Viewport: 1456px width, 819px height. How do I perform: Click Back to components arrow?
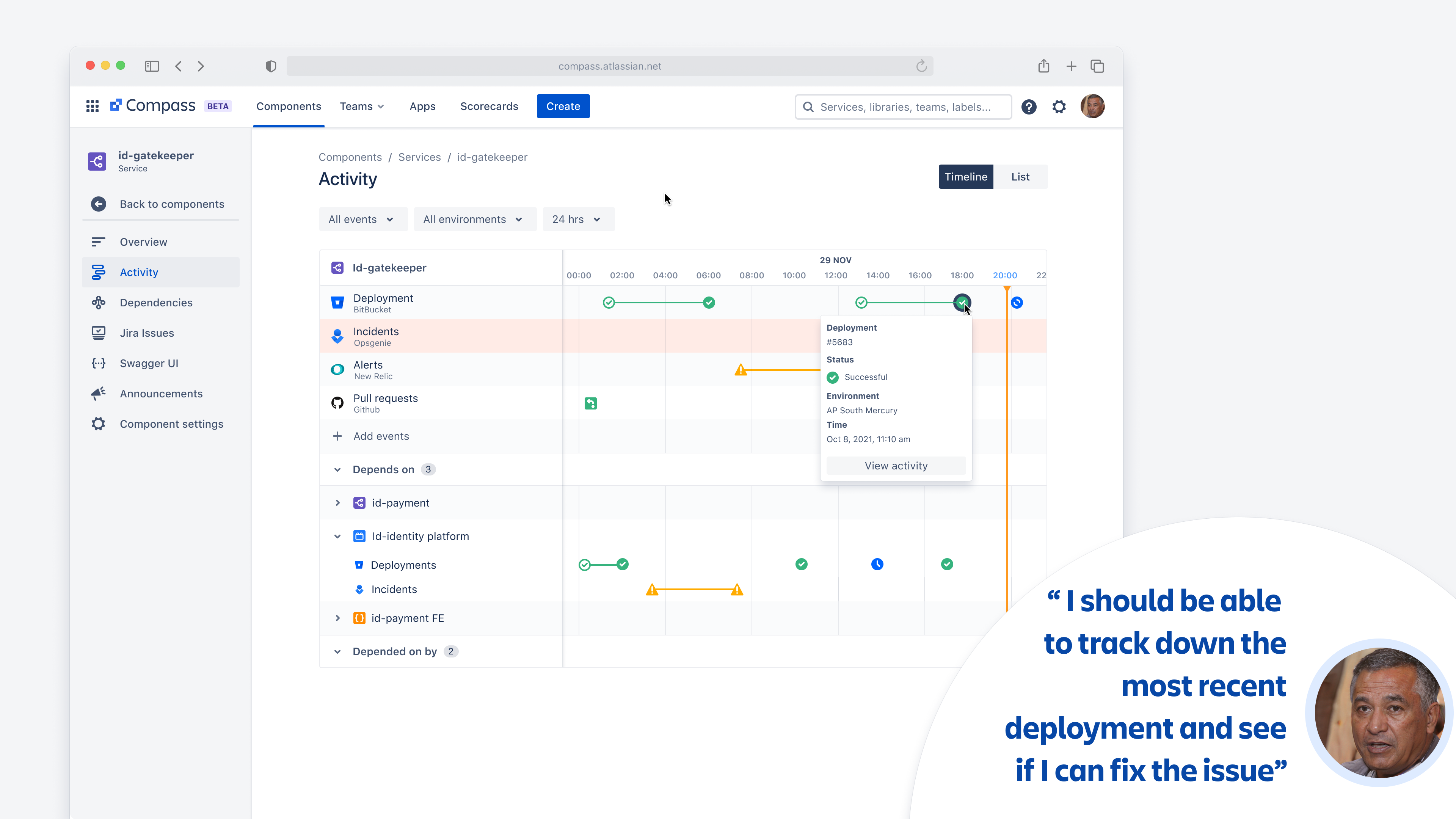point(98,204)
